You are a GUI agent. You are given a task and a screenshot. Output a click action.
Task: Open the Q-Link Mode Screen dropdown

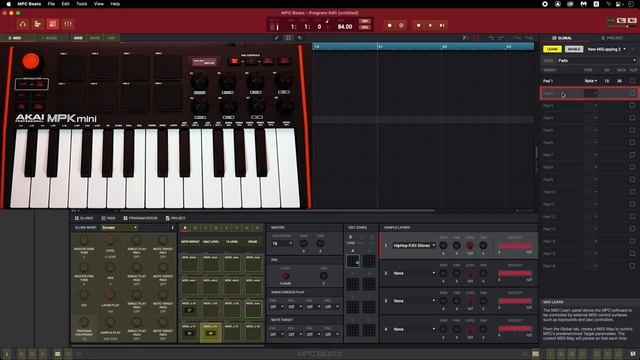pyautogui.click(x=119, y=228)
